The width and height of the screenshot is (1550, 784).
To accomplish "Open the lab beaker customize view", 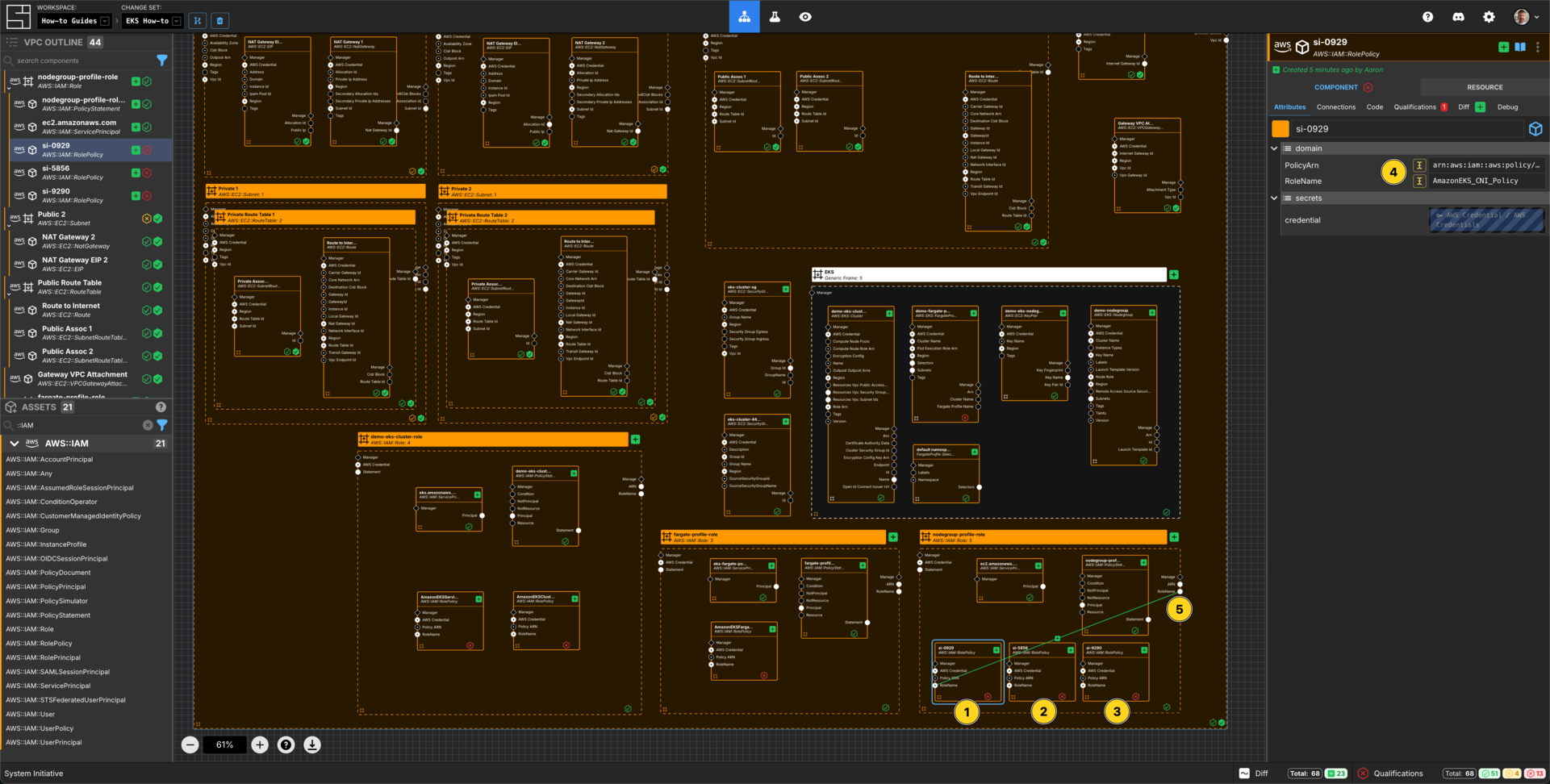I will tap(775, 16).
